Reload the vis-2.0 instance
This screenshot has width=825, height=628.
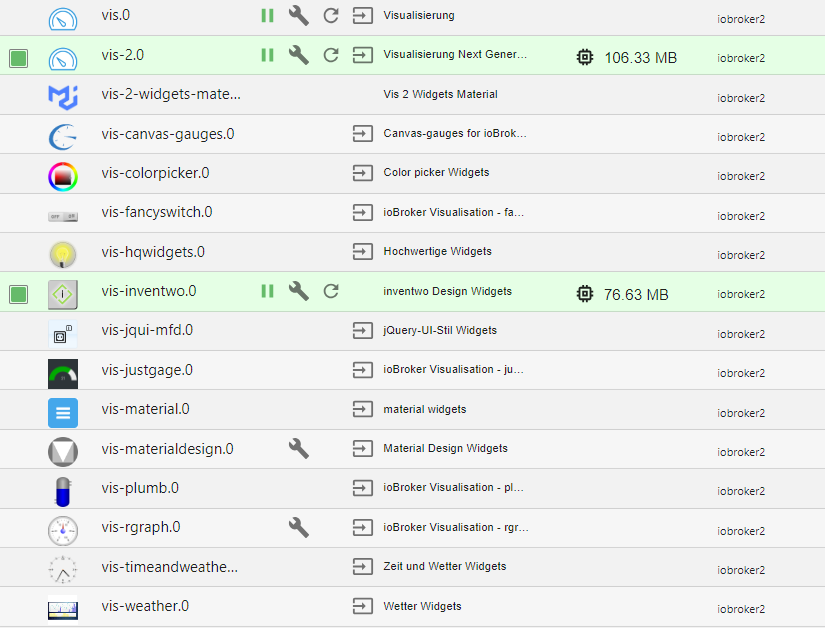tap(331, 55)
